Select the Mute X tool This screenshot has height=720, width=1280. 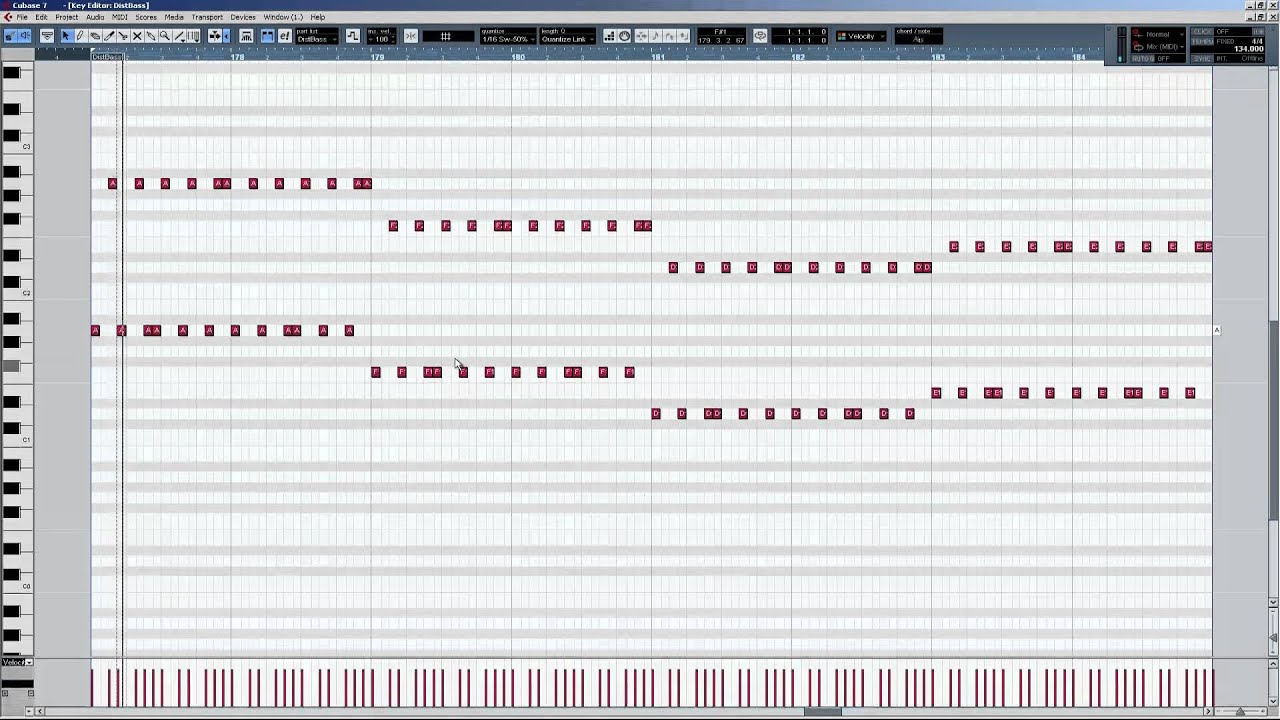click(x=137, y=36)
